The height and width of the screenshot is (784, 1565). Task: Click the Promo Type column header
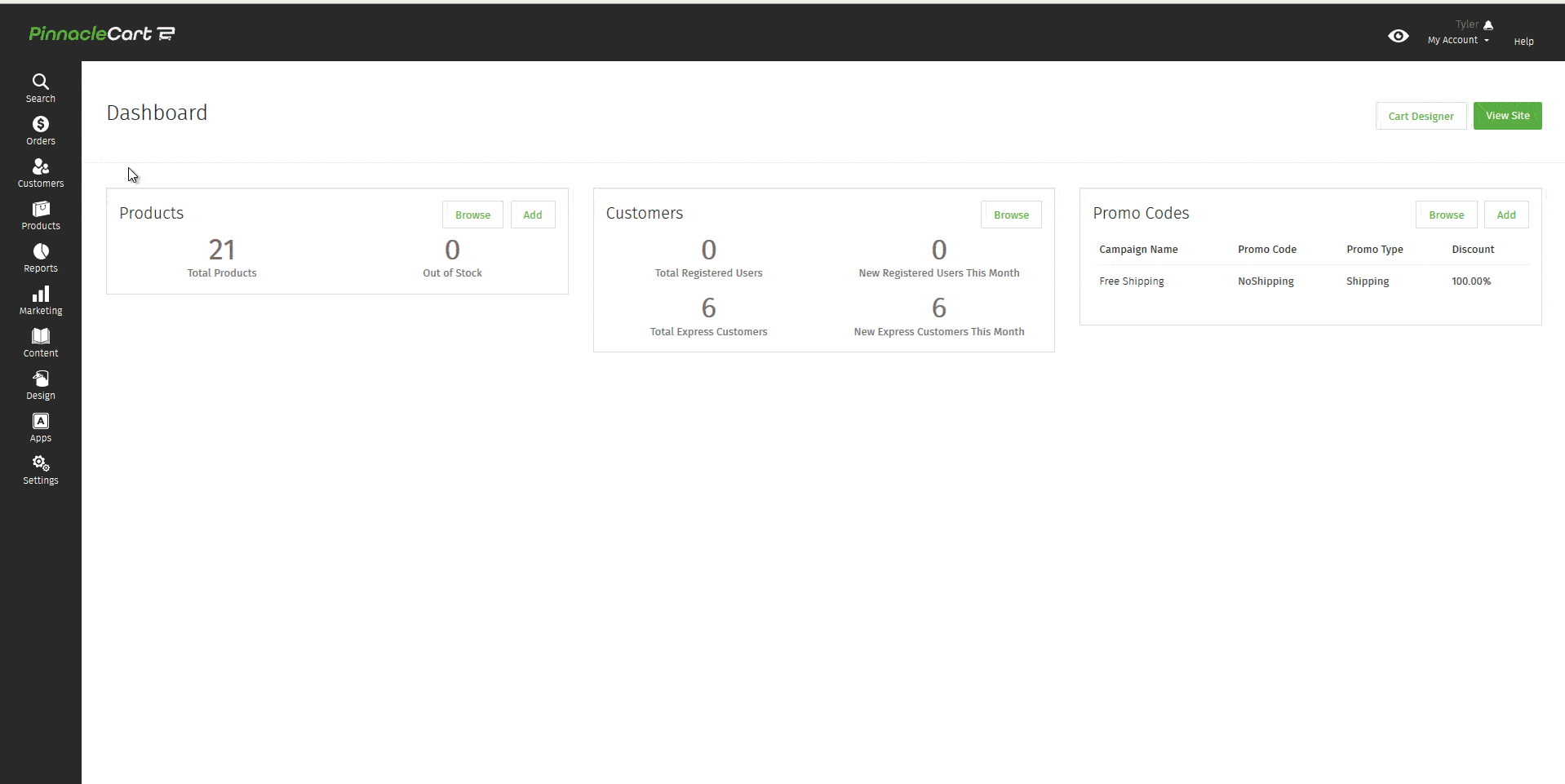pos(1375,250)
